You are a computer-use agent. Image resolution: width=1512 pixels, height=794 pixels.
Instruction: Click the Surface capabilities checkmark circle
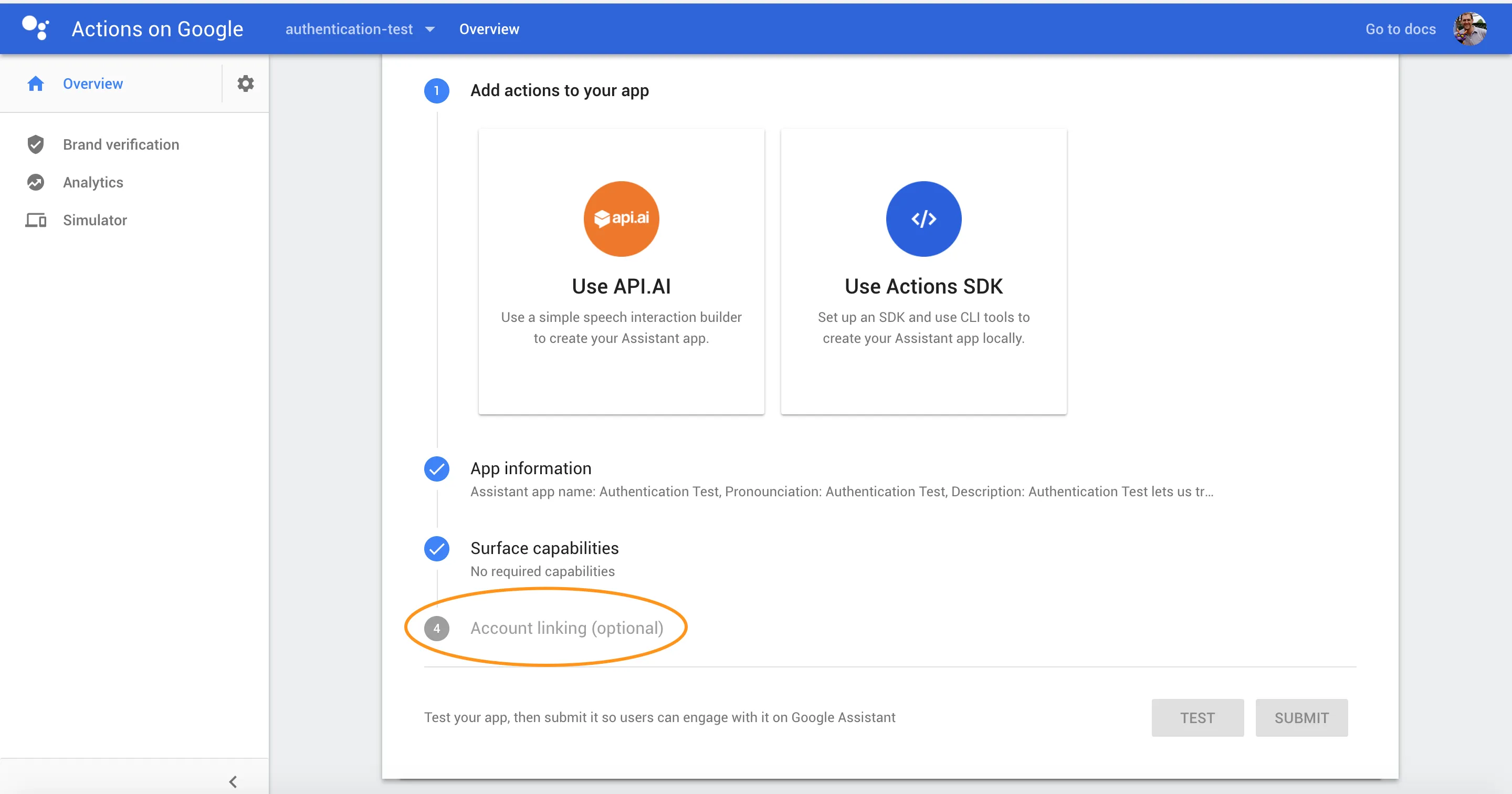coord(437,549)
